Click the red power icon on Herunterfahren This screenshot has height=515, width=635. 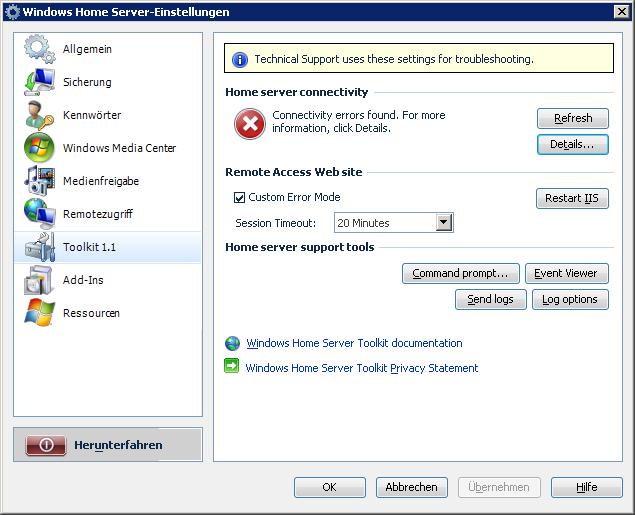click(46, 445)
